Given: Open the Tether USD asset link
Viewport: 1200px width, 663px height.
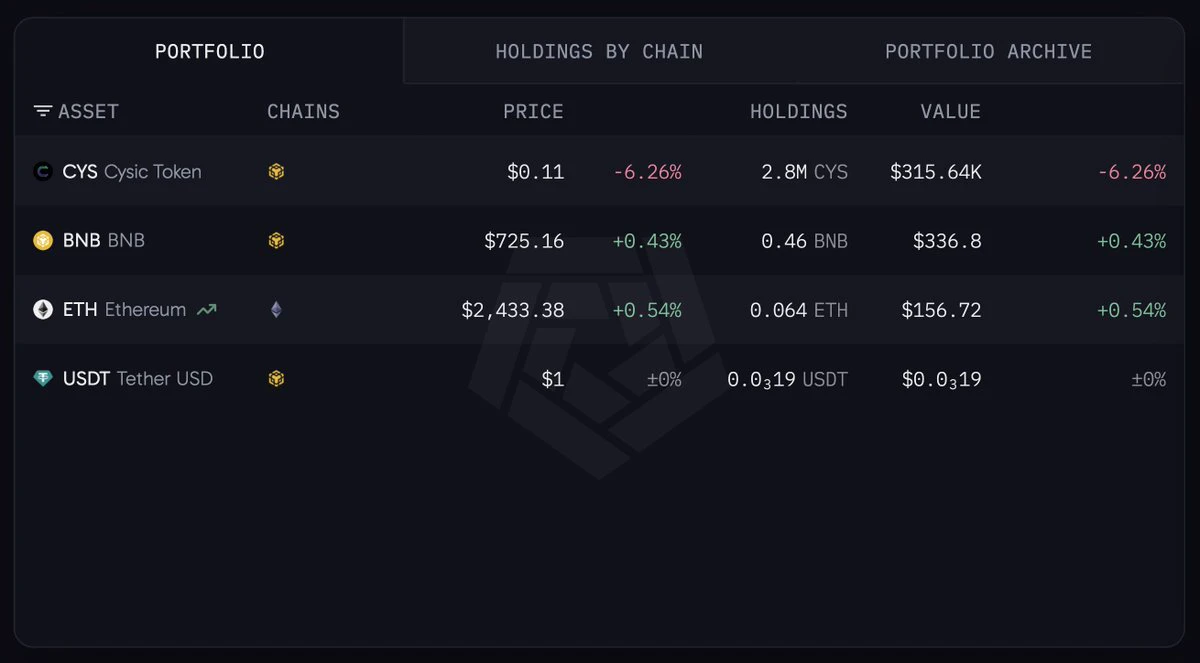Looking at the screenshot, I should point(138,379).
